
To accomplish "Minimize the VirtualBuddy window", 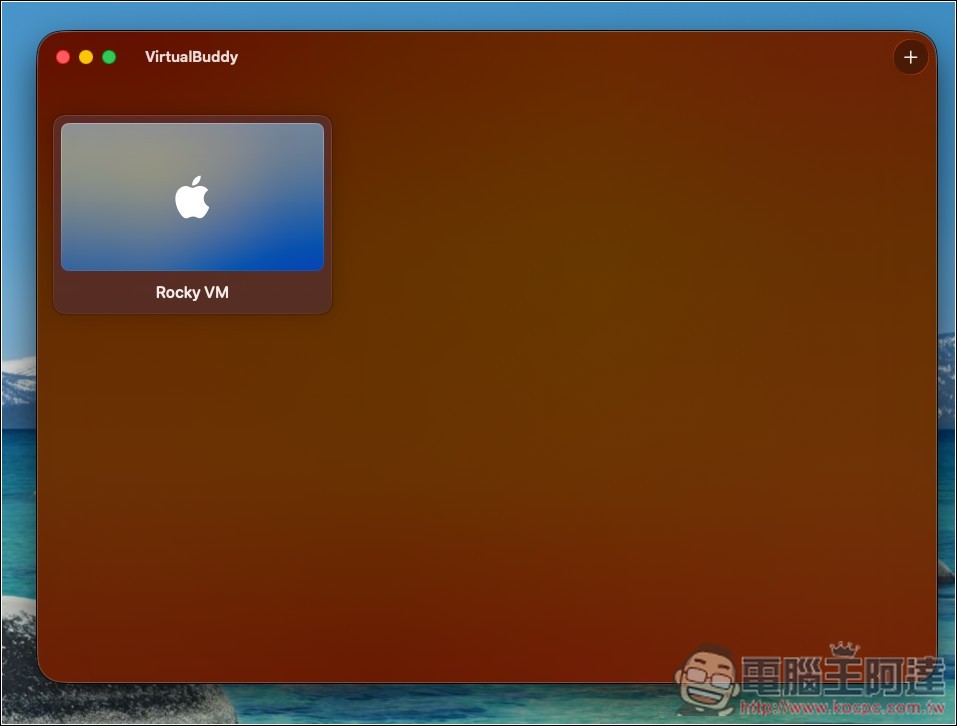I will (x=86, y=57).
